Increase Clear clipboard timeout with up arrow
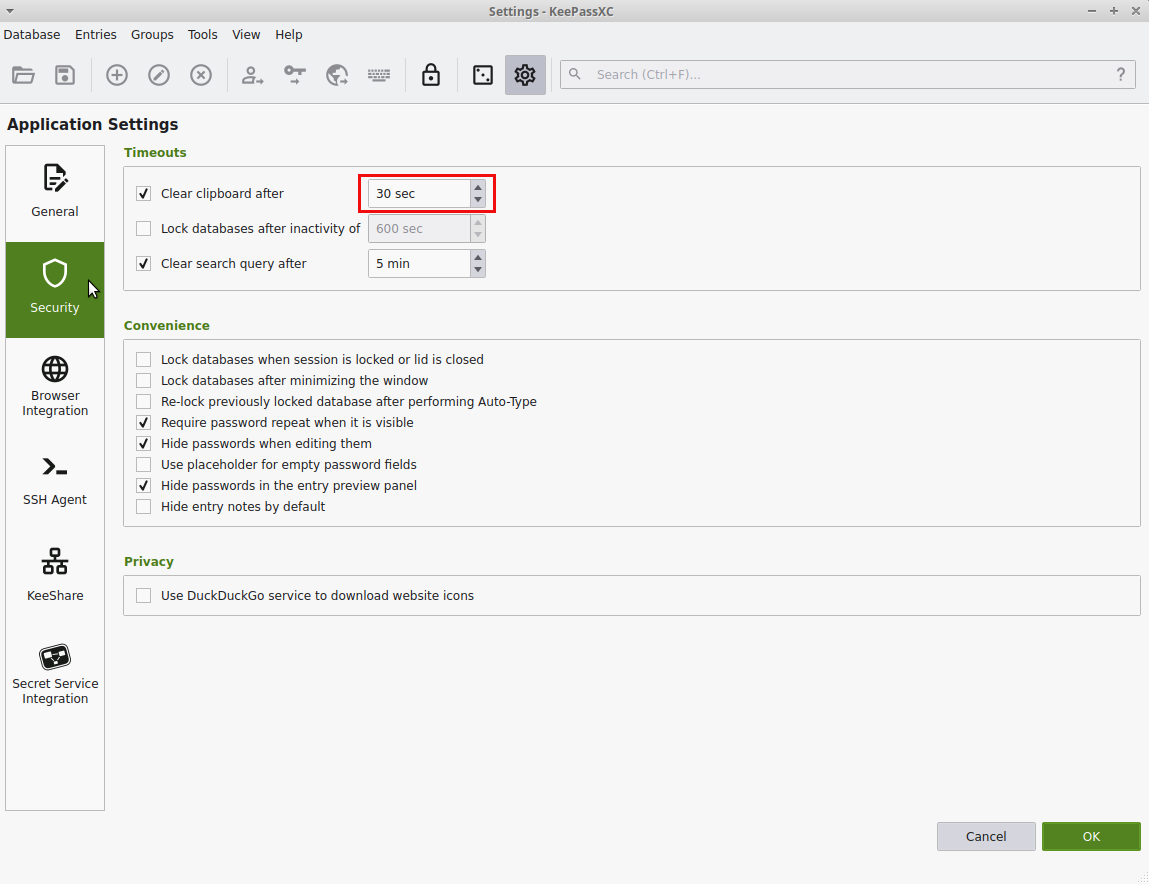1149x884 pixels. click(478, 187)
